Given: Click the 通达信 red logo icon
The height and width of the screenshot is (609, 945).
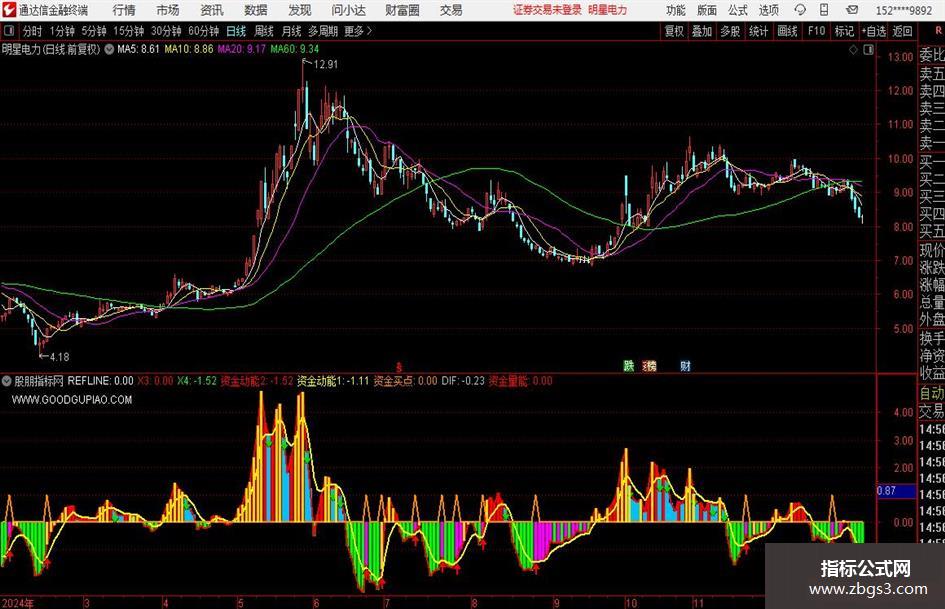Looking at the screenshot, I should 9,10.
